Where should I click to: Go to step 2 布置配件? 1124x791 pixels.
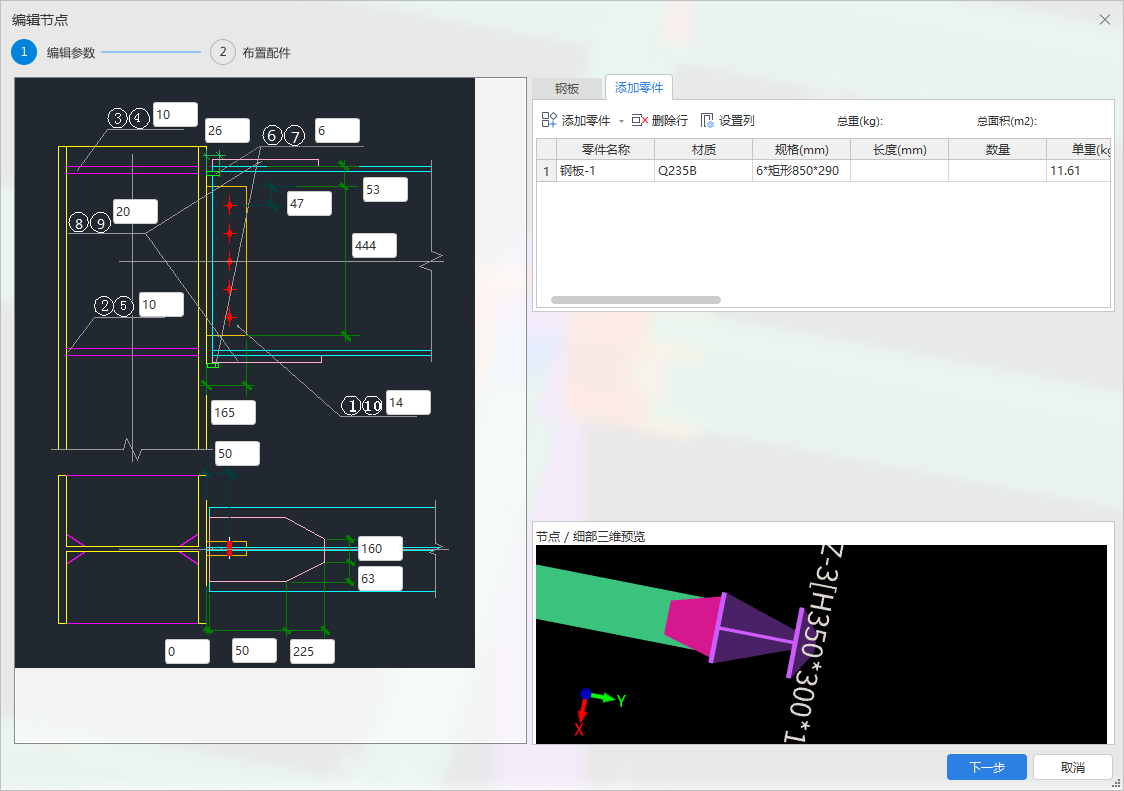coord(251,52)
